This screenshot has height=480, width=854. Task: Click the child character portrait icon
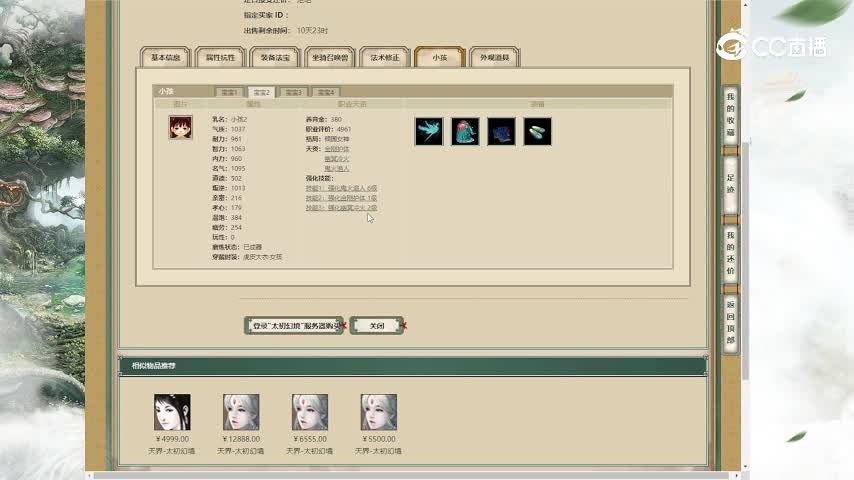pyautogui.click(x=180, y=127)
